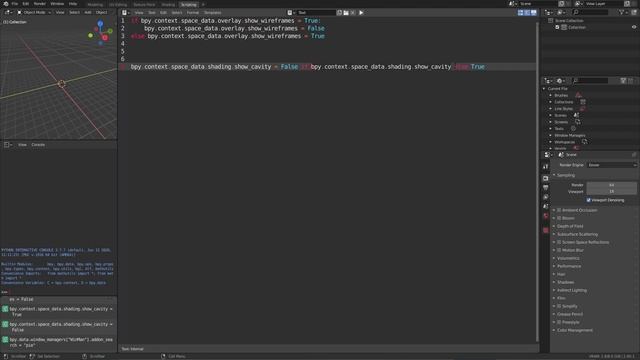Enable Simplify checkbox

(x=559, y=306)
